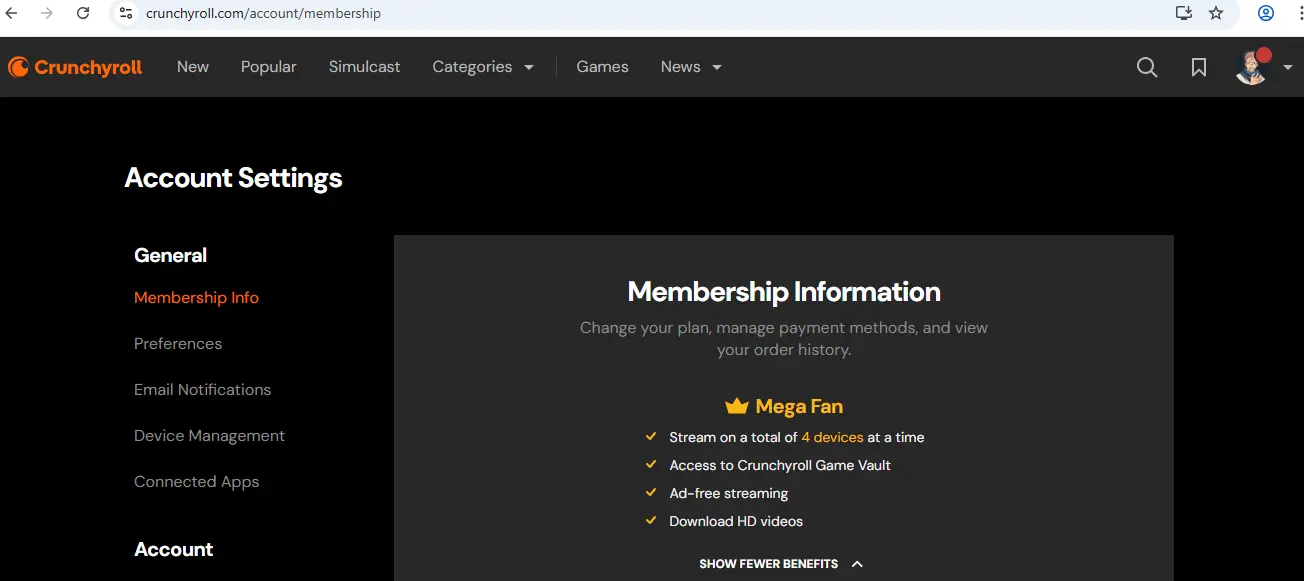Click the Account section heading in sidebar
1304x581 pixels.
(x=173, y=549)
